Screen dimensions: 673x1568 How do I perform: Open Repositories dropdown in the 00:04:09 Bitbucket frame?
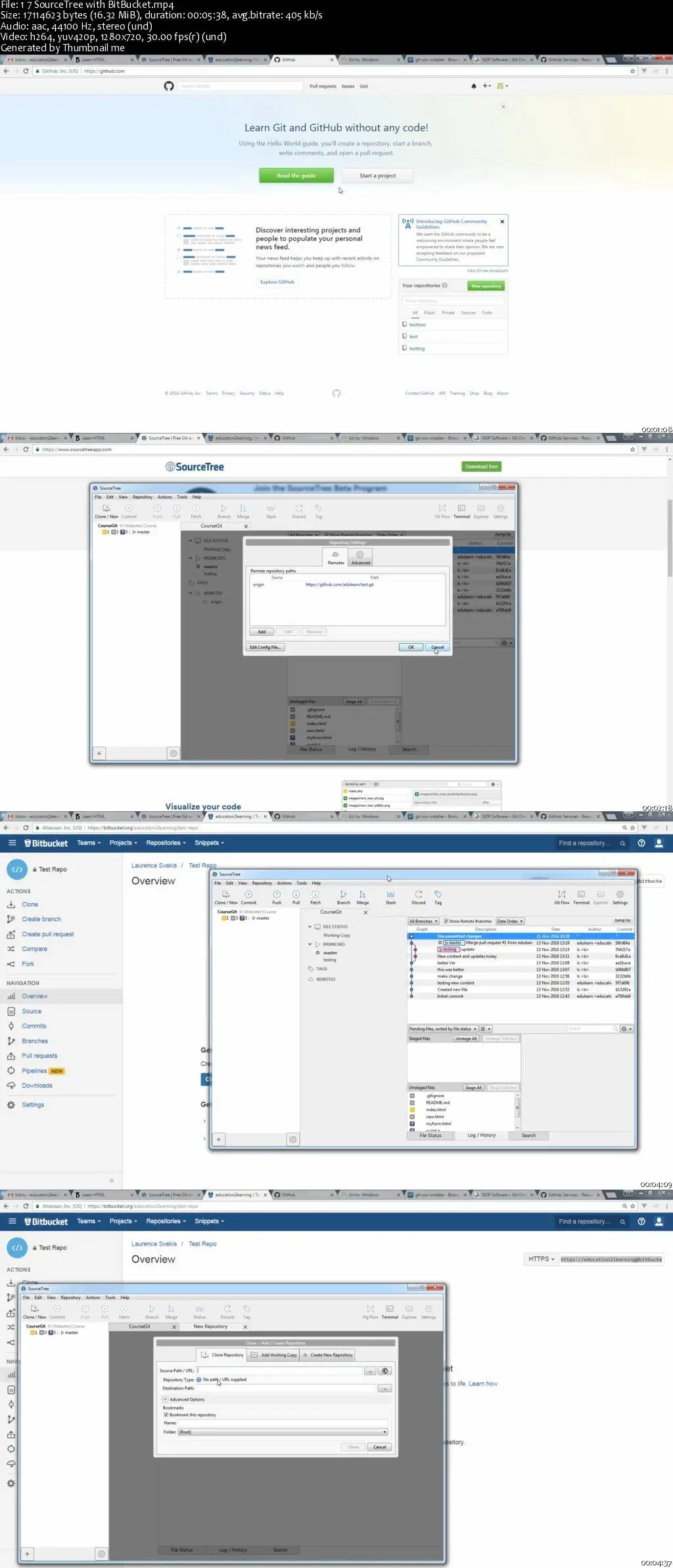166,843
